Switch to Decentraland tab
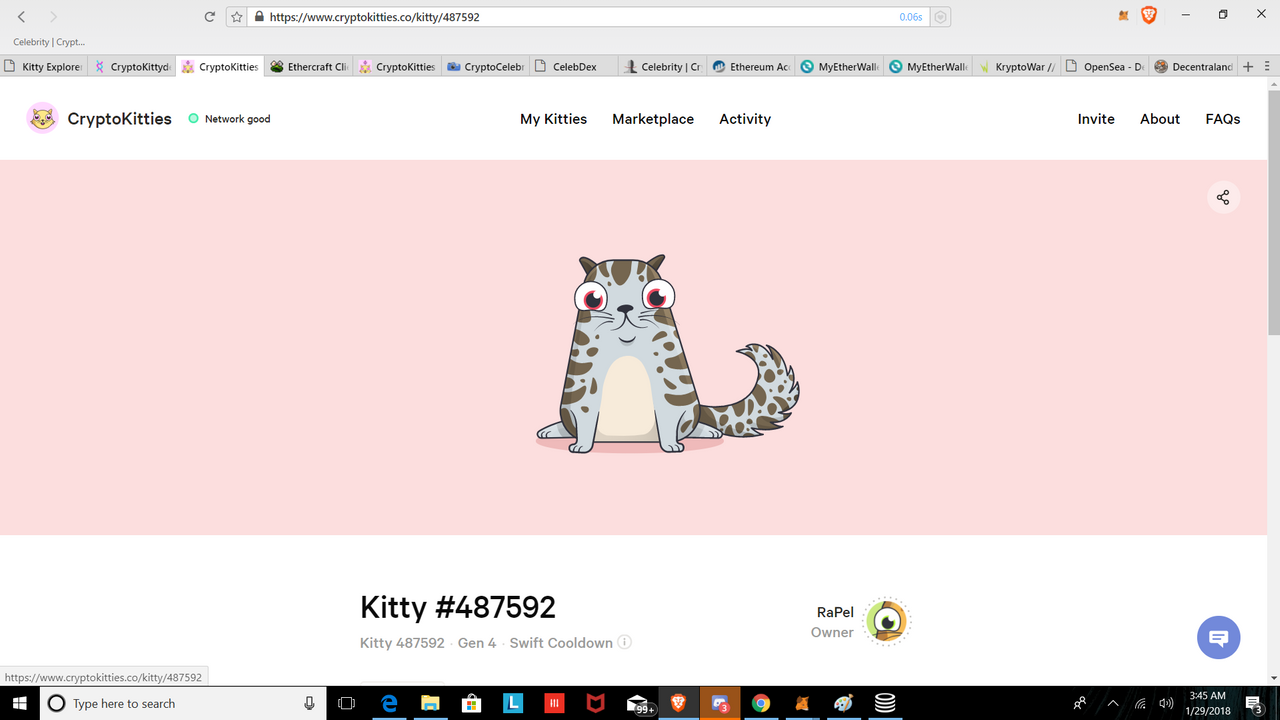 1194,67
